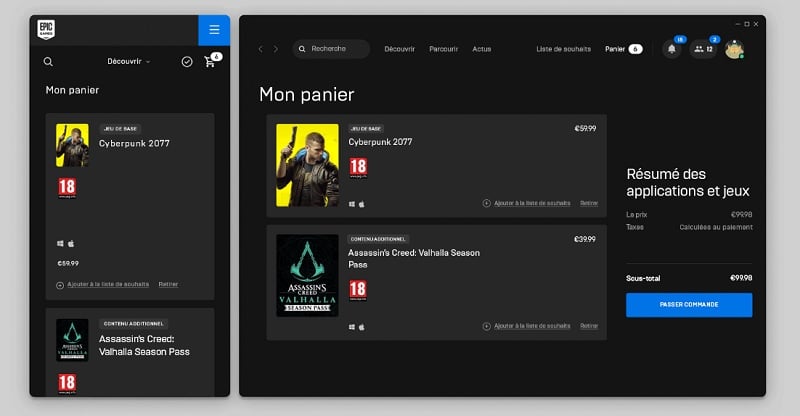Image resolution: width=800 pixels, height=416 pixels.
Task: Open the friends list icon
Action: [x=703, y=49]
